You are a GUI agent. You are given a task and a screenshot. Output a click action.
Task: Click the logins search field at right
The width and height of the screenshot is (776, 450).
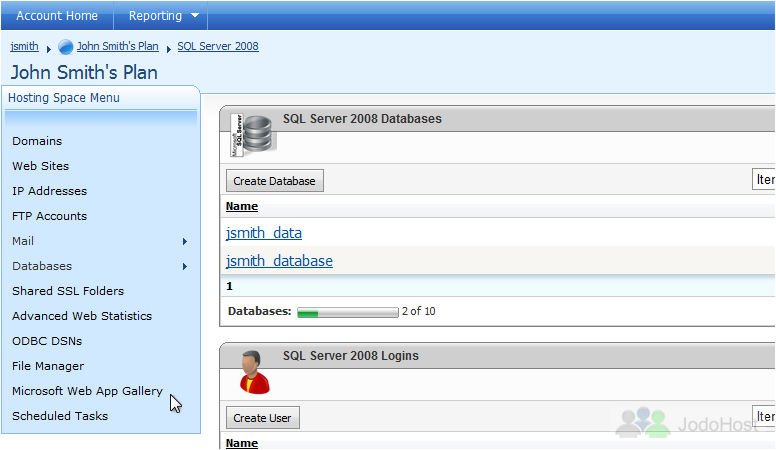[x=764, y=416]
